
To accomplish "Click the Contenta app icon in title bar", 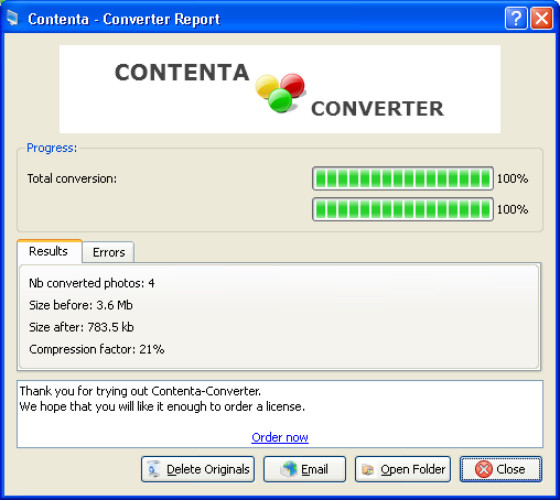I will [12, 18].
